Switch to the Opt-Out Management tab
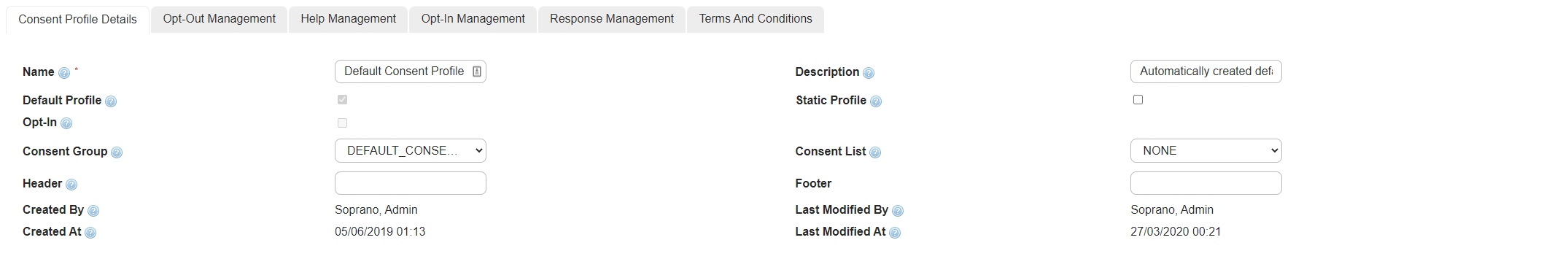 220,19
